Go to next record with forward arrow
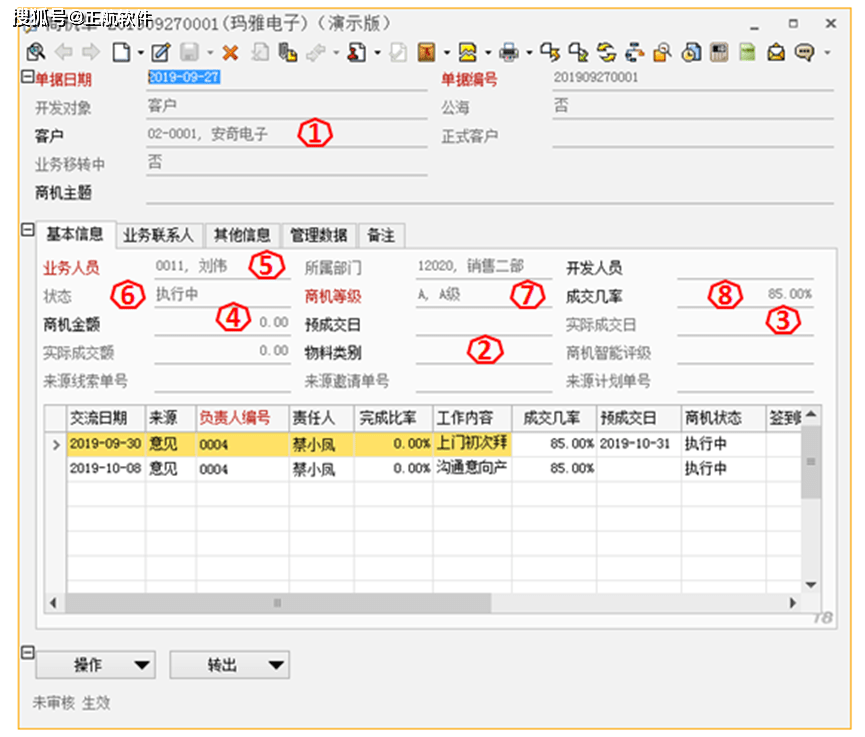 (x=91, y=52)
